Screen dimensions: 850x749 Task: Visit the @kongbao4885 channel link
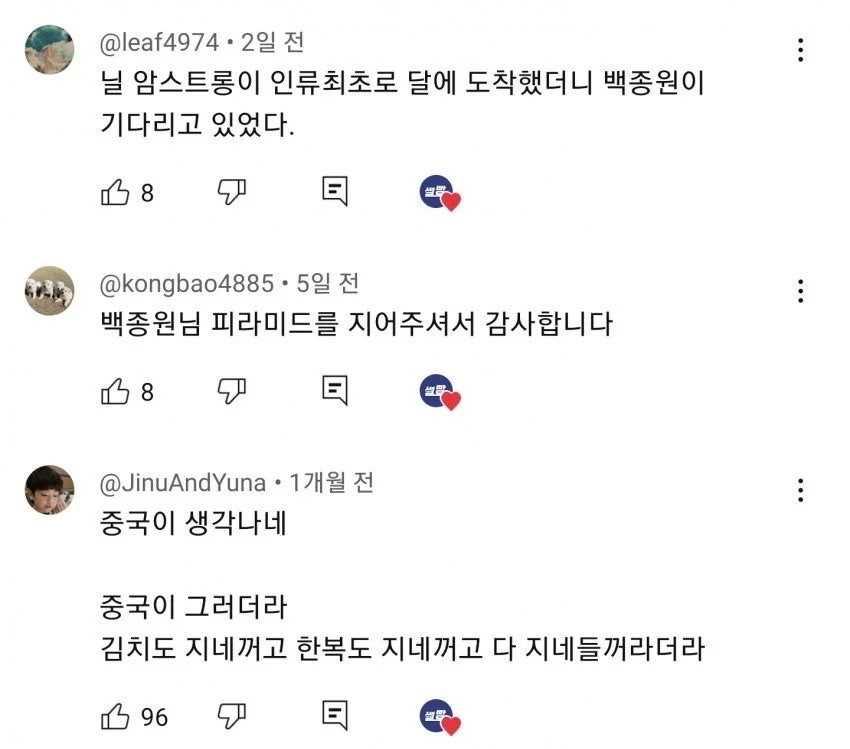click(186, 284)
